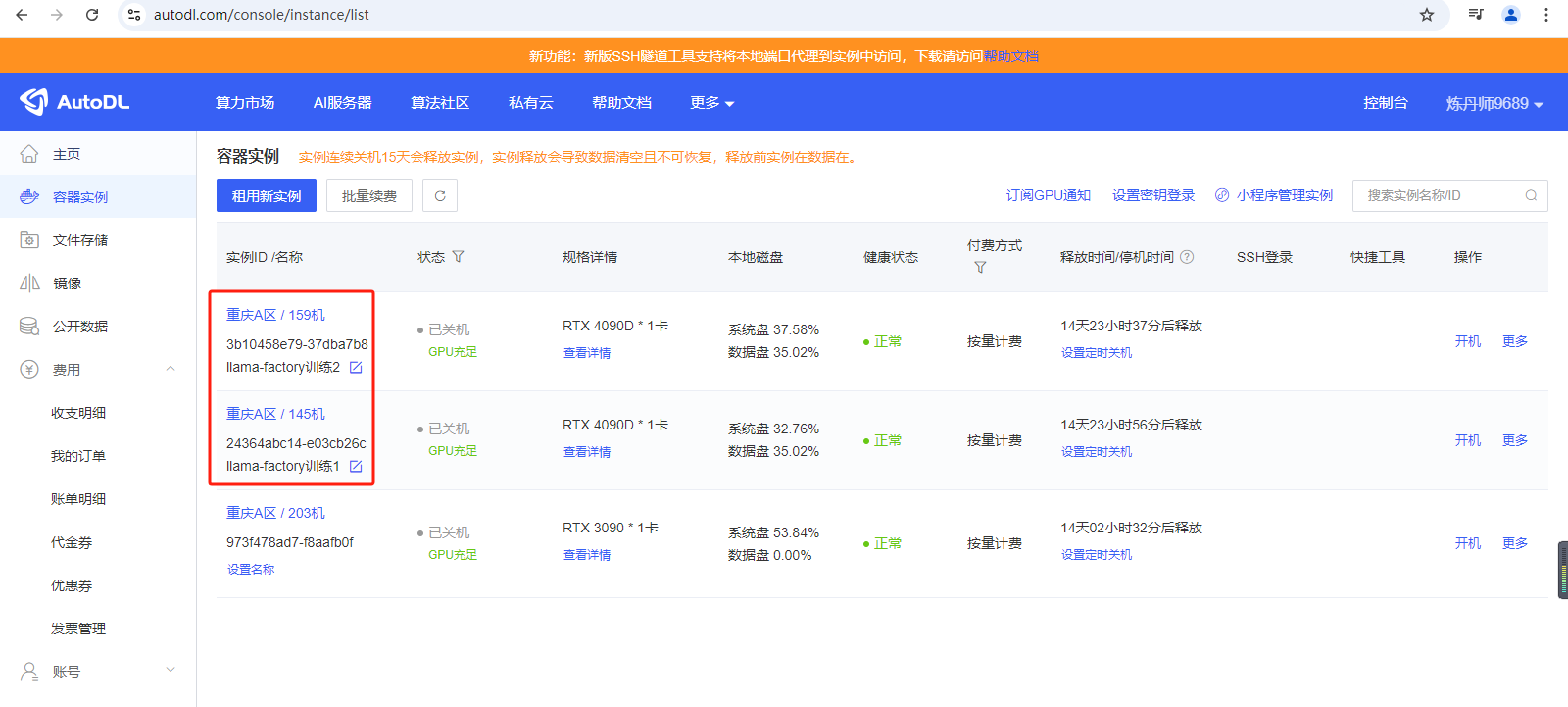Select 文件存储 in the sidebar

pos(80,240)
